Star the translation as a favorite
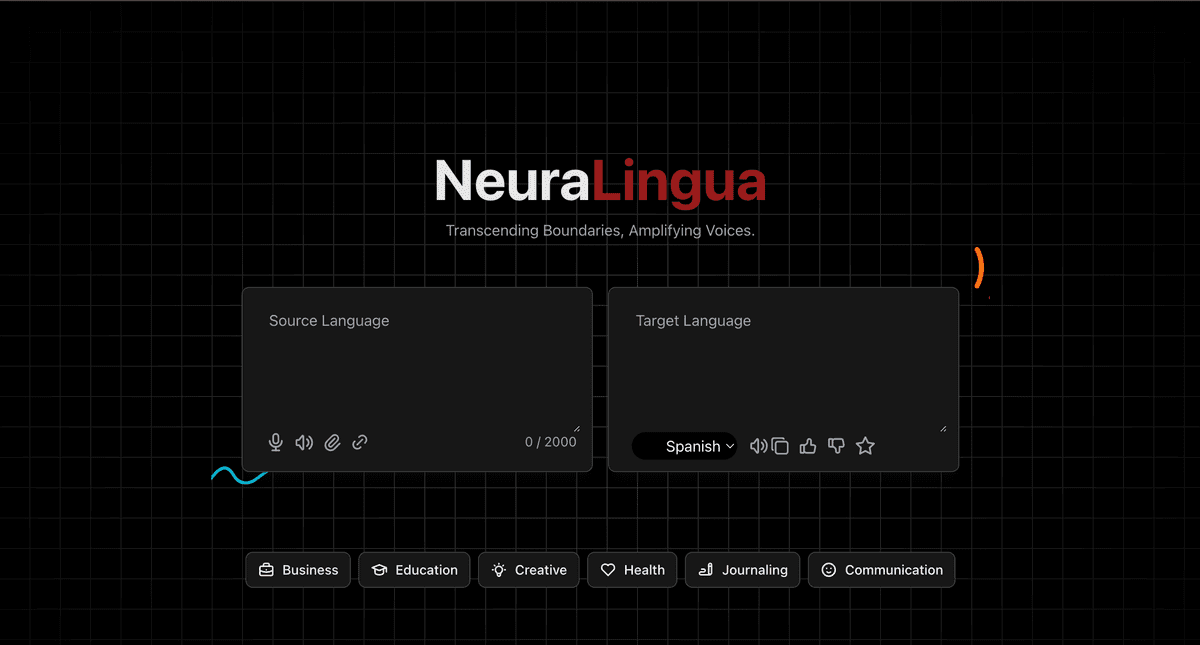Viewport: 1200px width, 645px height. 865,446
